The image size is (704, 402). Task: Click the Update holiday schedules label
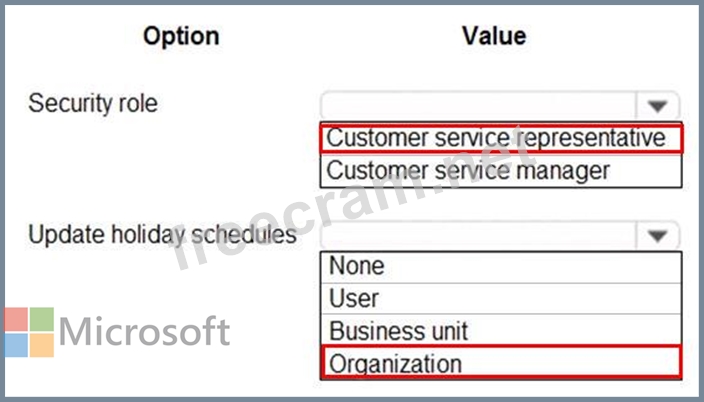pyautogui.click(x=162, y=235)
